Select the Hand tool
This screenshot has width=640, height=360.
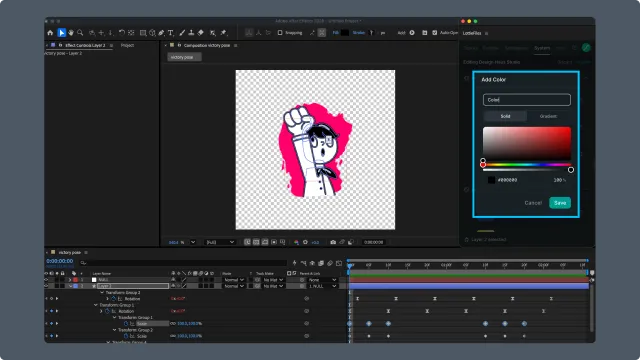(x=71, y=33)
